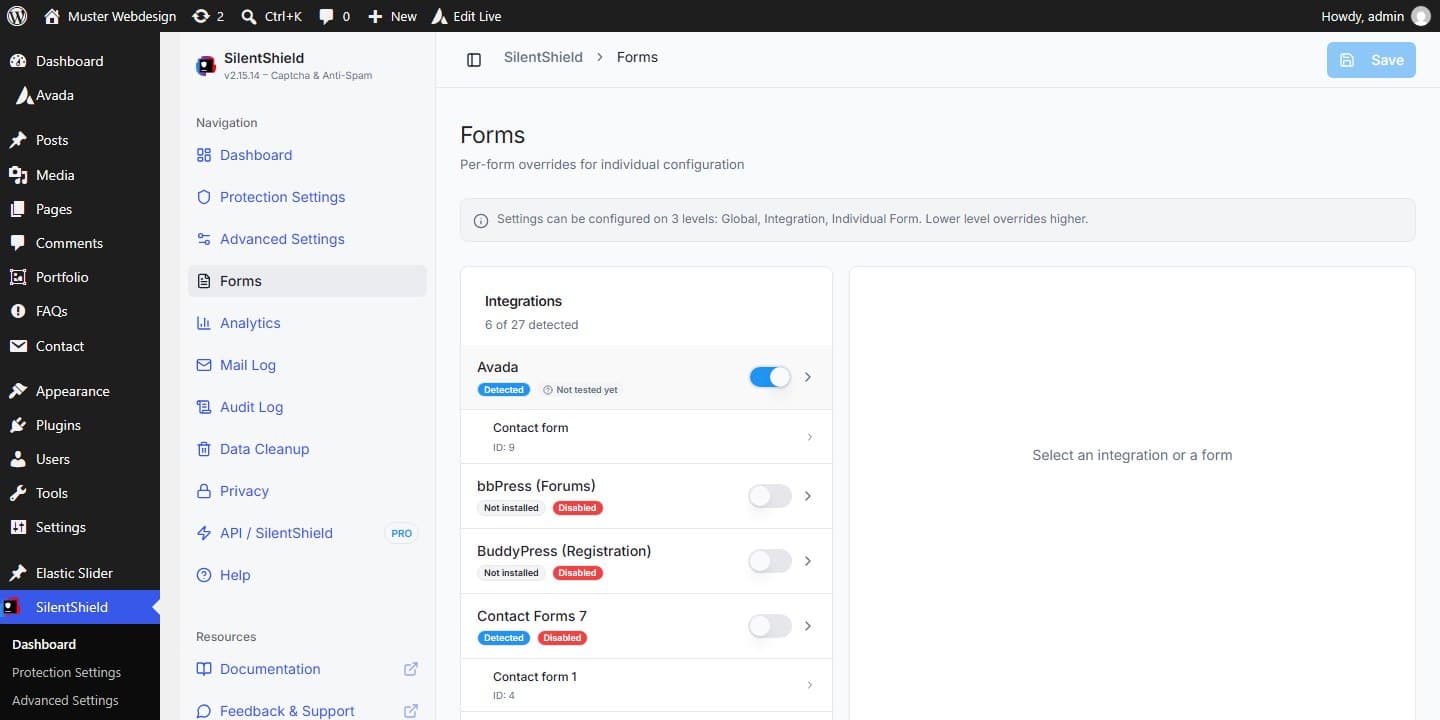This screenshot has height=720, width=1440.
Task: Expand bbPress (Forums) chevron
Action: [808, 496]
